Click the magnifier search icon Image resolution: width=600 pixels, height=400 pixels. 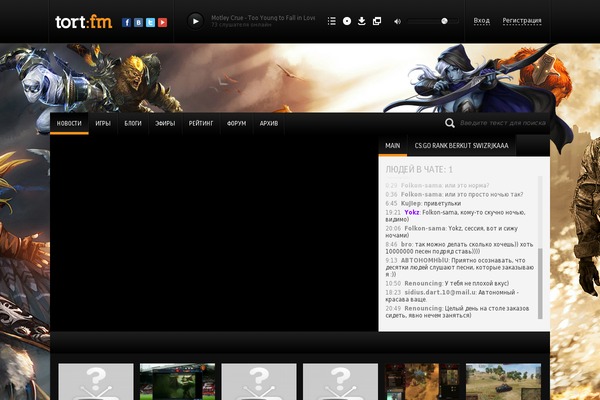pyautogui.click(x=450, y=123)
